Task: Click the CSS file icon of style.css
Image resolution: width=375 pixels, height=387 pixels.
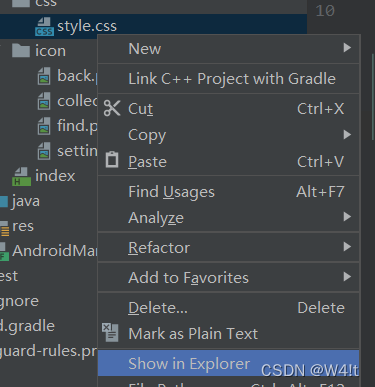Action: [x=44, y=27]
